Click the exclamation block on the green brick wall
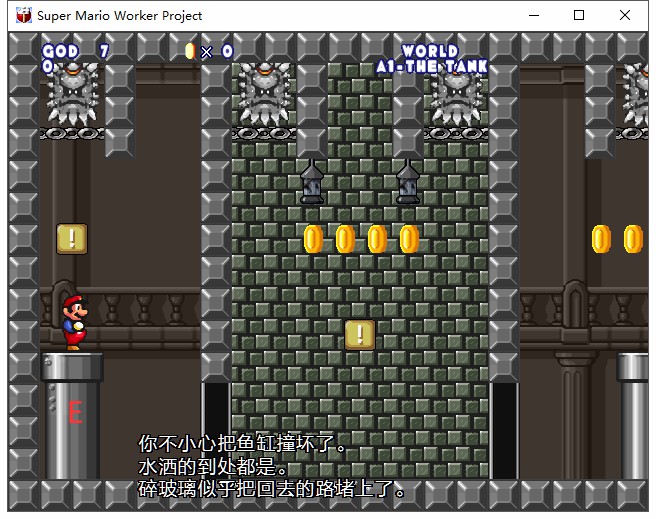 coord(360,335)
